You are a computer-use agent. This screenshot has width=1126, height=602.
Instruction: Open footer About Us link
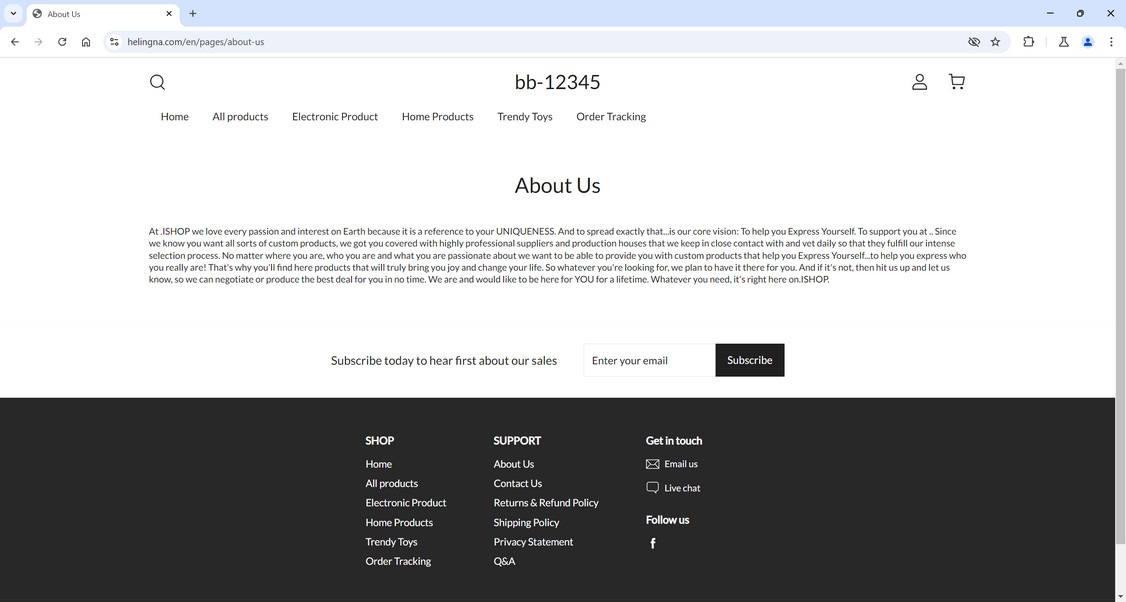(x=513, y=464)
